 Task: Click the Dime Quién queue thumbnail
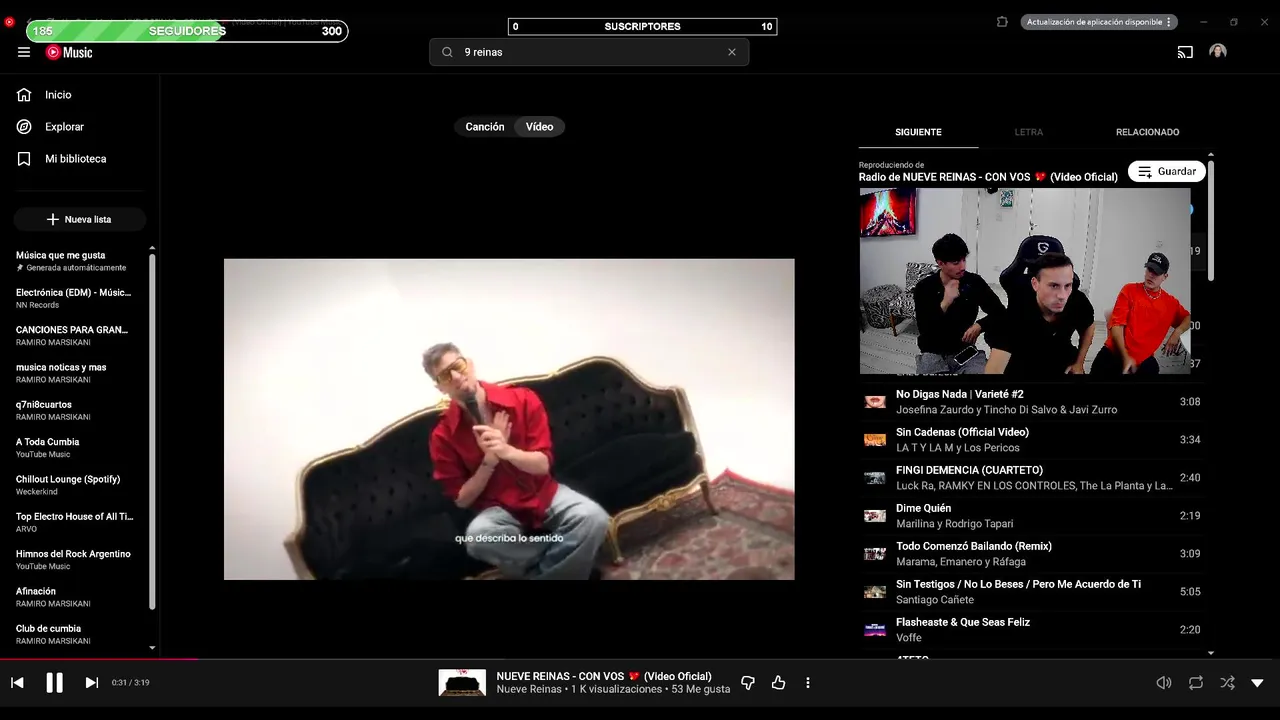click(875, 516)
